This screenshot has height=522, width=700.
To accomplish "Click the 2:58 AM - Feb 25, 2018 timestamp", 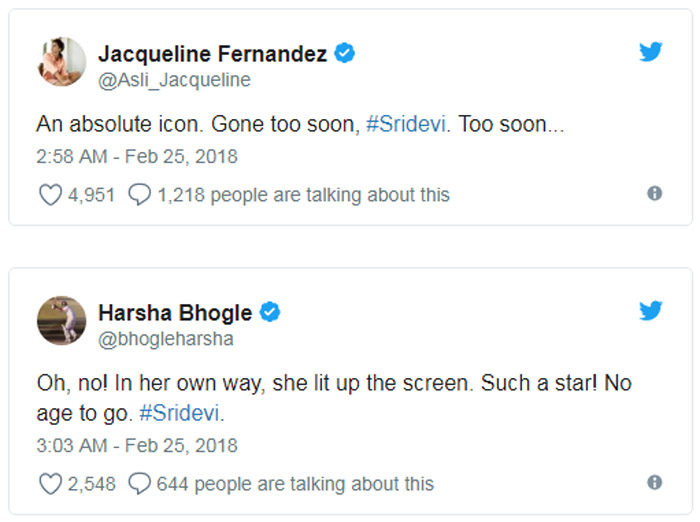I will (x=137, y=157).
